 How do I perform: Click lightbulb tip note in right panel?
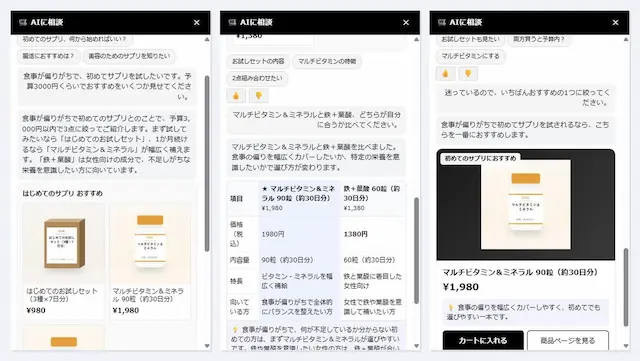pyautogui.click(x=526, y=312)
